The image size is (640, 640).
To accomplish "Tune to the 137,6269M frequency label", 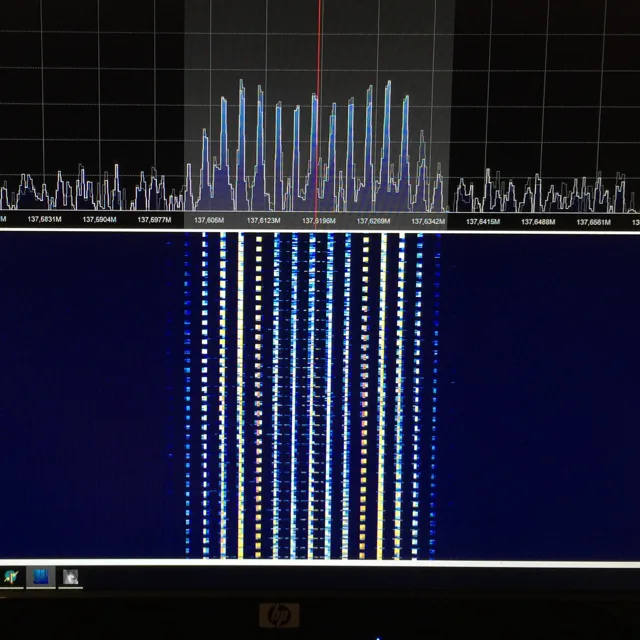I will pos(373,221).
